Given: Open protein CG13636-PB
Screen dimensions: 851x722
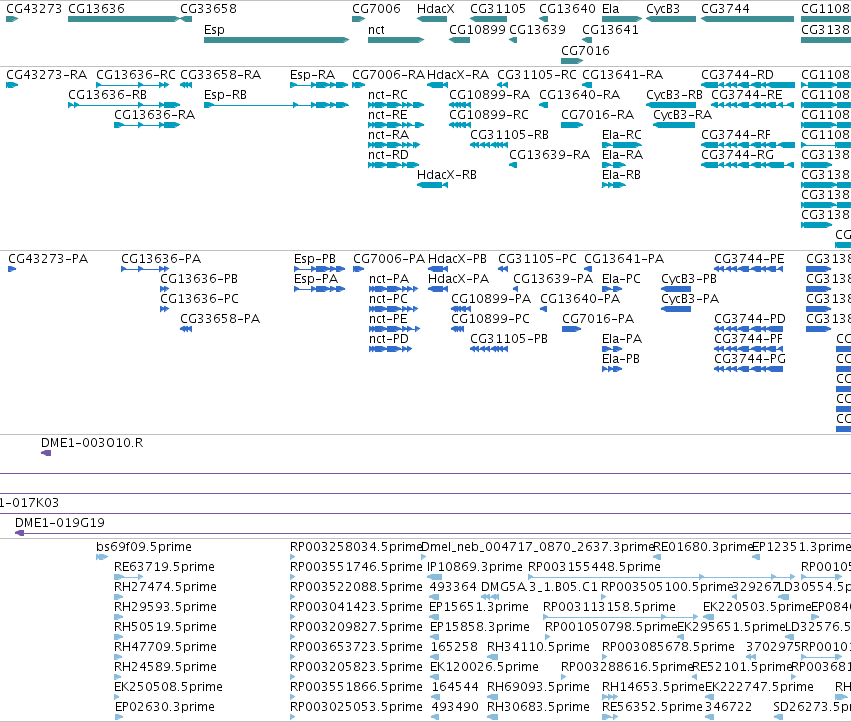Looking at the screenshot, I should [x=164, y=289].
